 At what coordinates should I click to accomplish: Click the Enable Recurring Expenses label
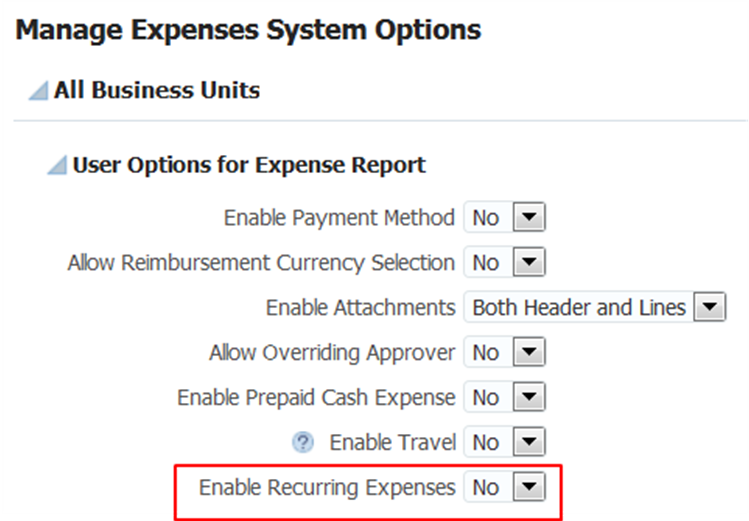pyautogui.click(x=327, y=487)
